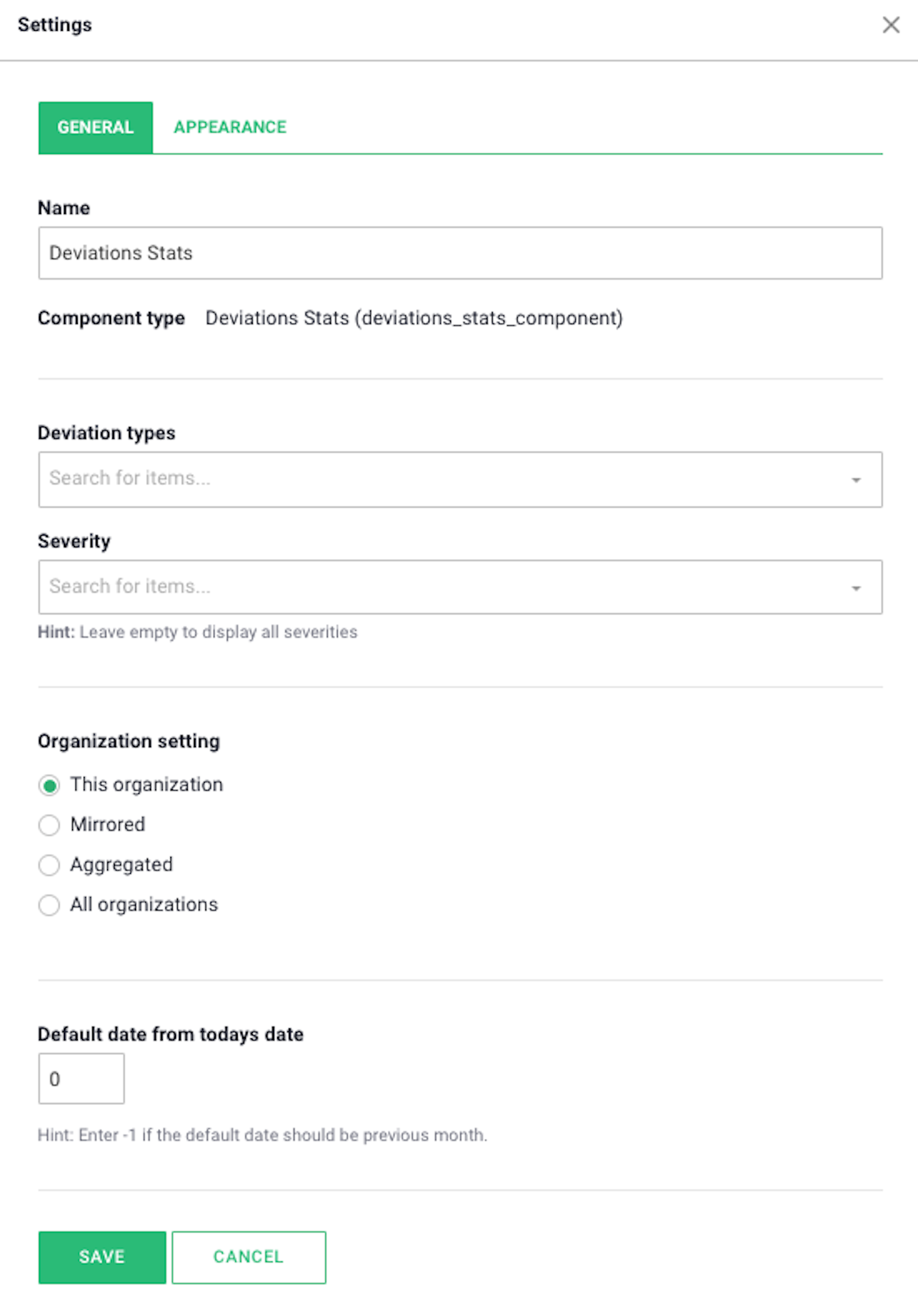Click the default date number field
This screenshot has width=918, height=1316.
(81, 1078)
